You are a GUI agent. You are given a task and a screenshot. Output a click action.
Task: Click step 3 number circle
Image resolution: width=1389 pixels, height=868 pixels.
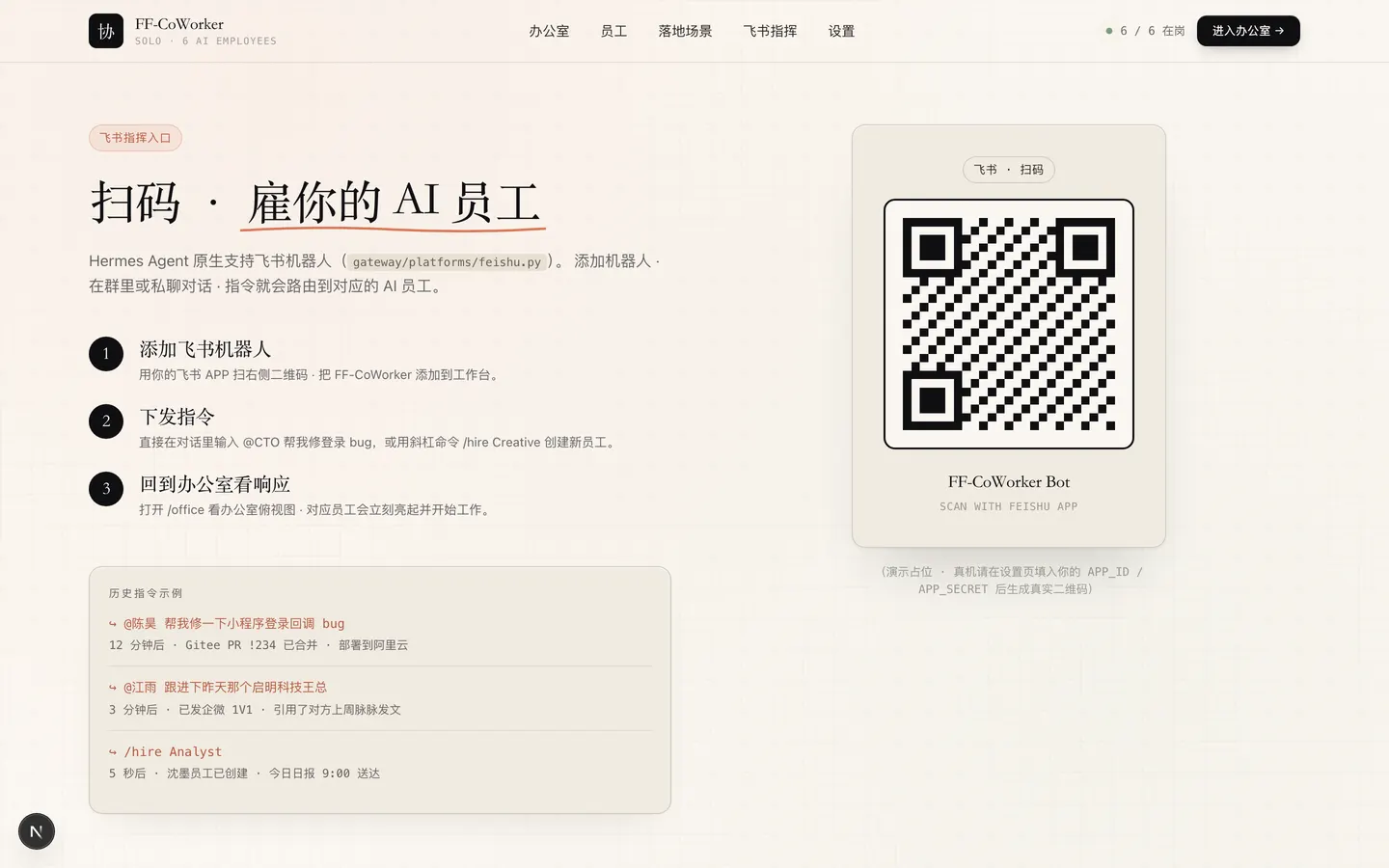[x=106, y=489]
